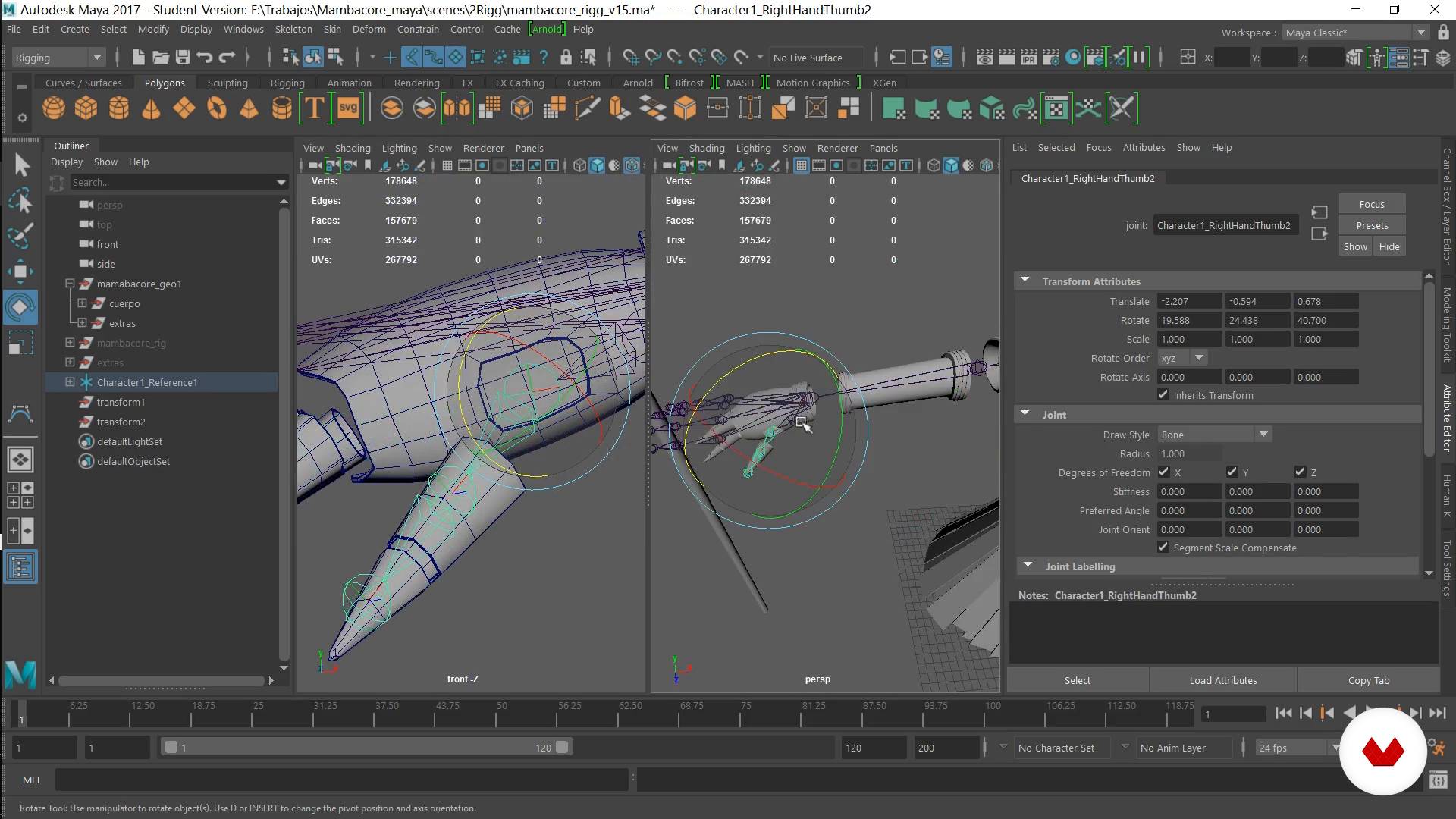Click the Redo arrow icon
The height and width of the screenshot is (819, 1456).
point(227,57)
